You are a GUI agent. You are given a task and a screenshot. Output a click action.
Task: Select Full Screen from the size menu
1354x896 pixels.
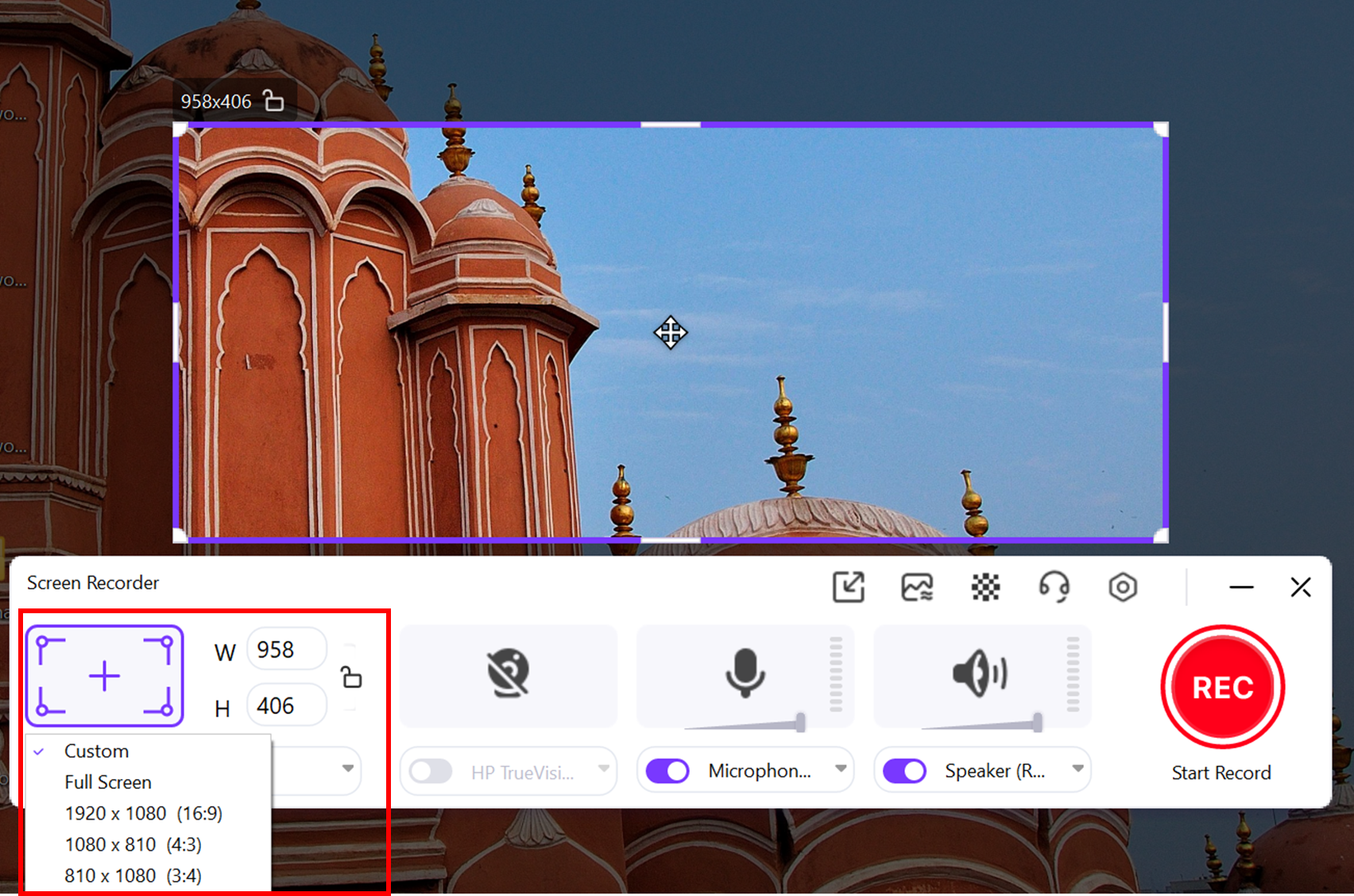(x=106, y=782)
